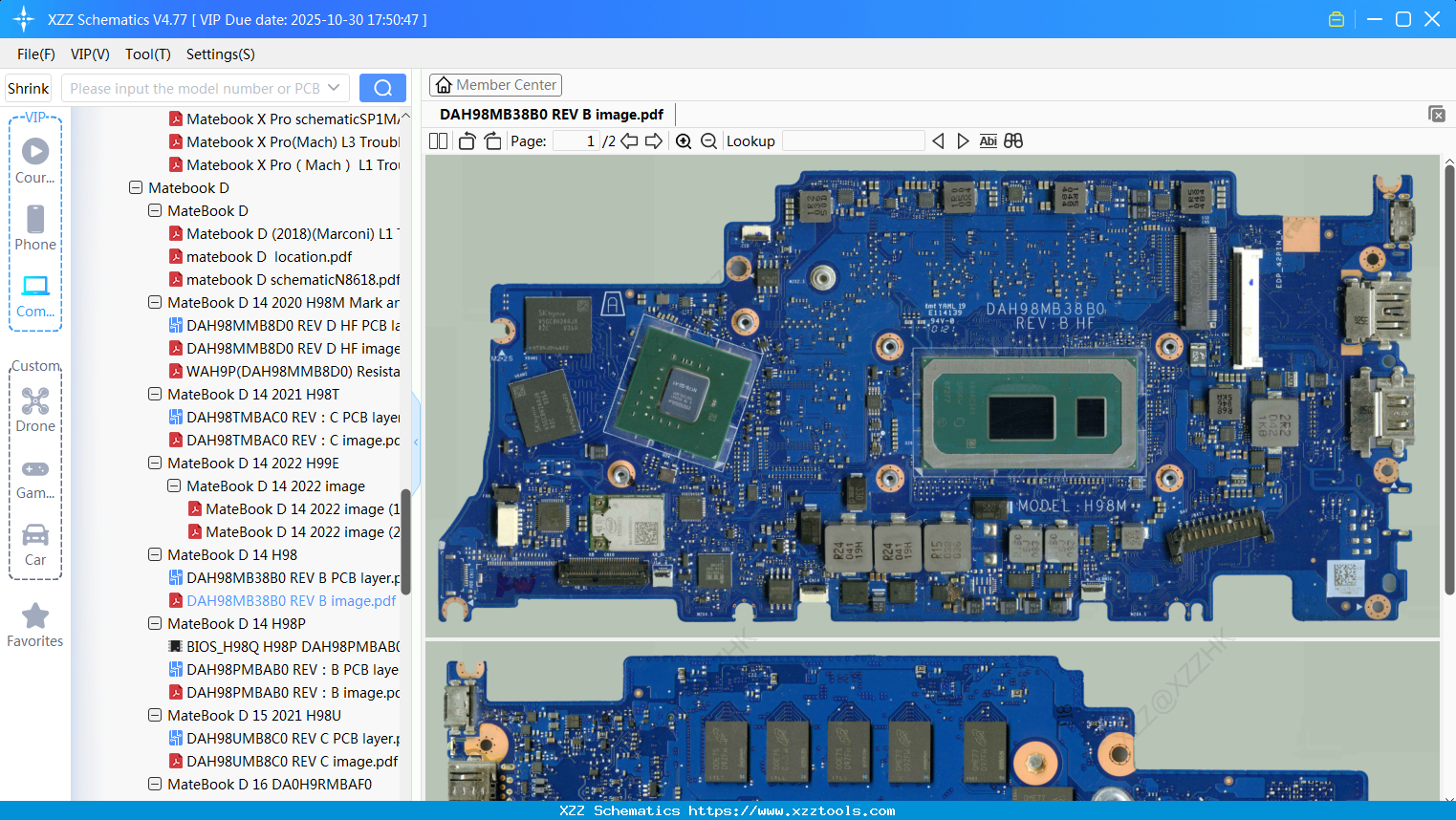Rotate the page counterclockwise

point(467,141)
